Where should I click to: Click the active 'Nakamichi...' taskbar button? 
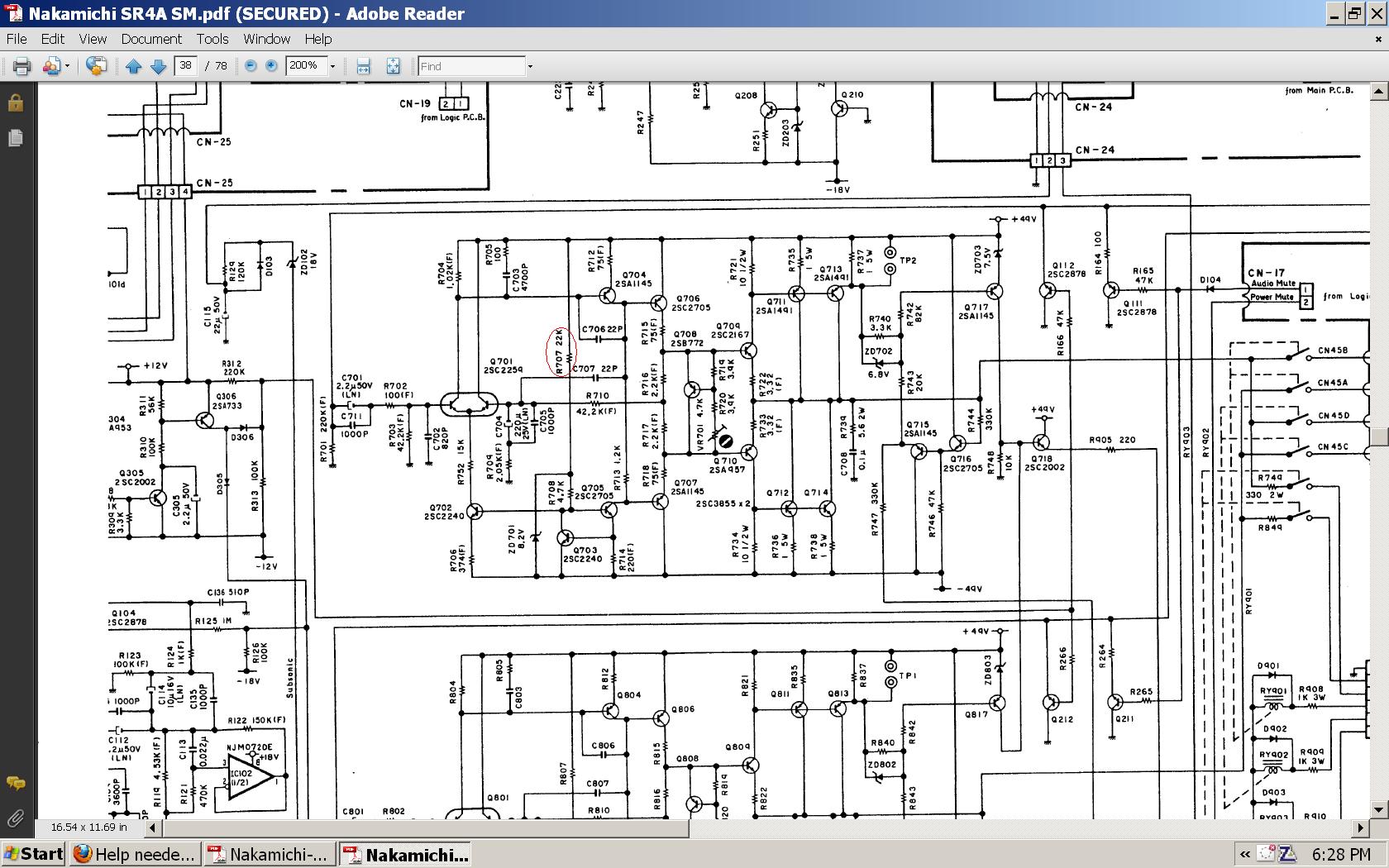pyautogui.click(x=405, y=854)
